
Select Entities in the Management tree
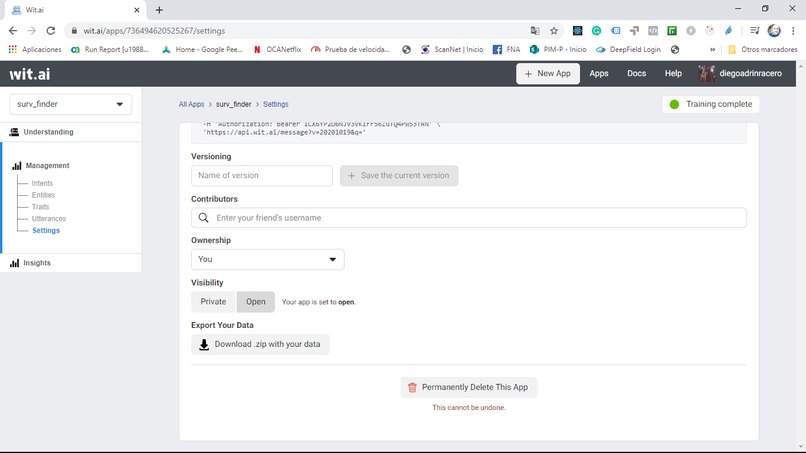[43, 195]
